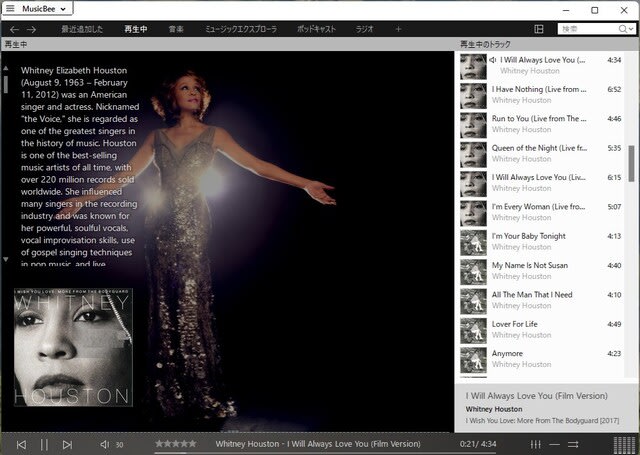Screen dimensions: 640x455
Task: Click the playback progress bar
Action: click(x=325, y=453)
